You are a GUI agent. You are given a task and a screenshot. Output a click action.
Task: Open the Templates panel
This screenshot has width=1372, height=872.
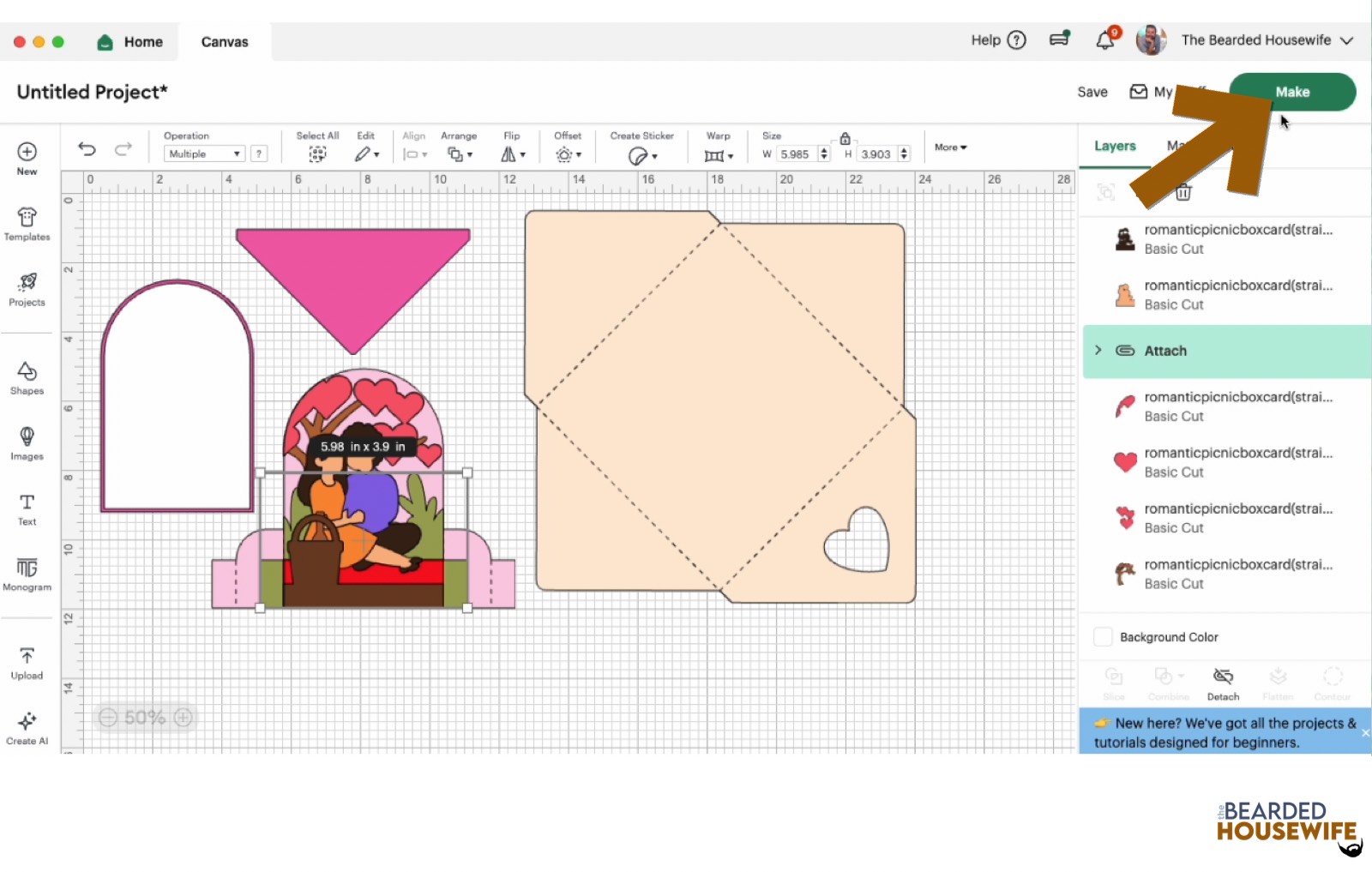(x=27, y=224)
